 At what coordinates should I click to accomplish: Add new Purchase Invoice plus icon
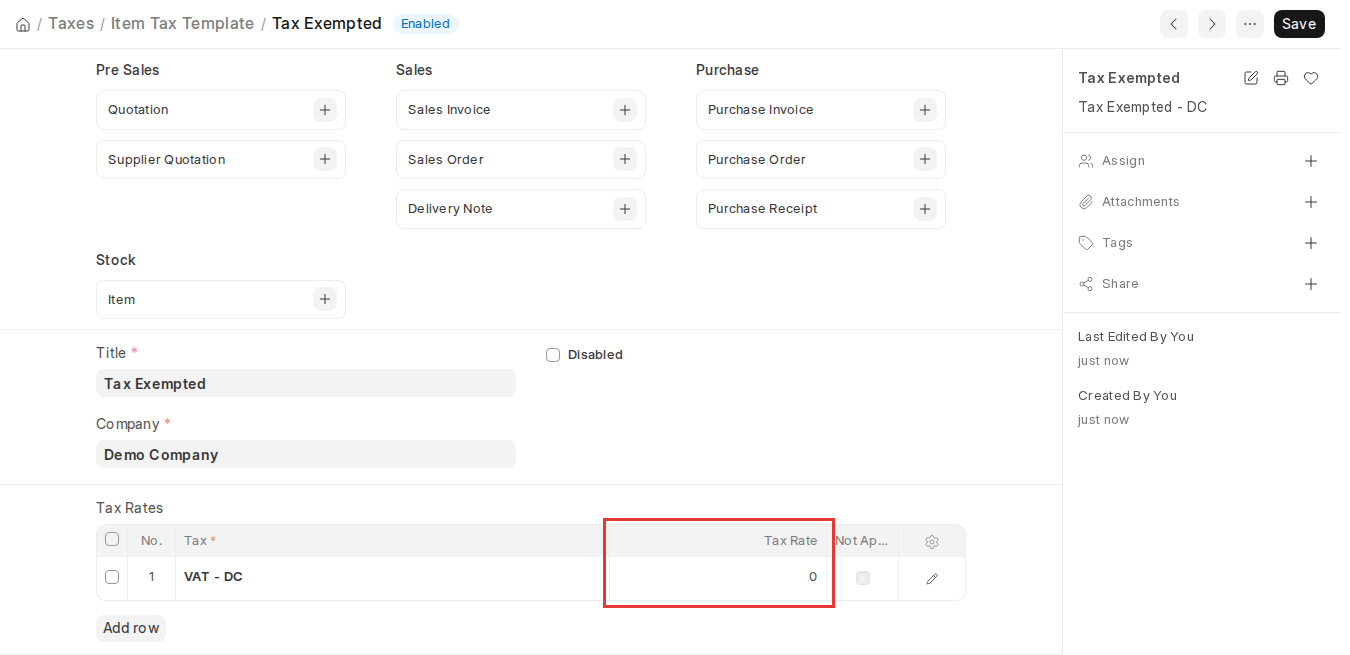tap(925, 110)
